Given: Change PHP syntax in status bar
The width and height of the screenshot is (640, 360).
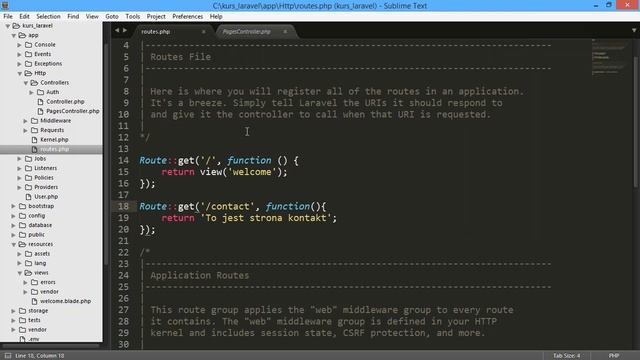Looking at the screenshot, I should [614, 356].
